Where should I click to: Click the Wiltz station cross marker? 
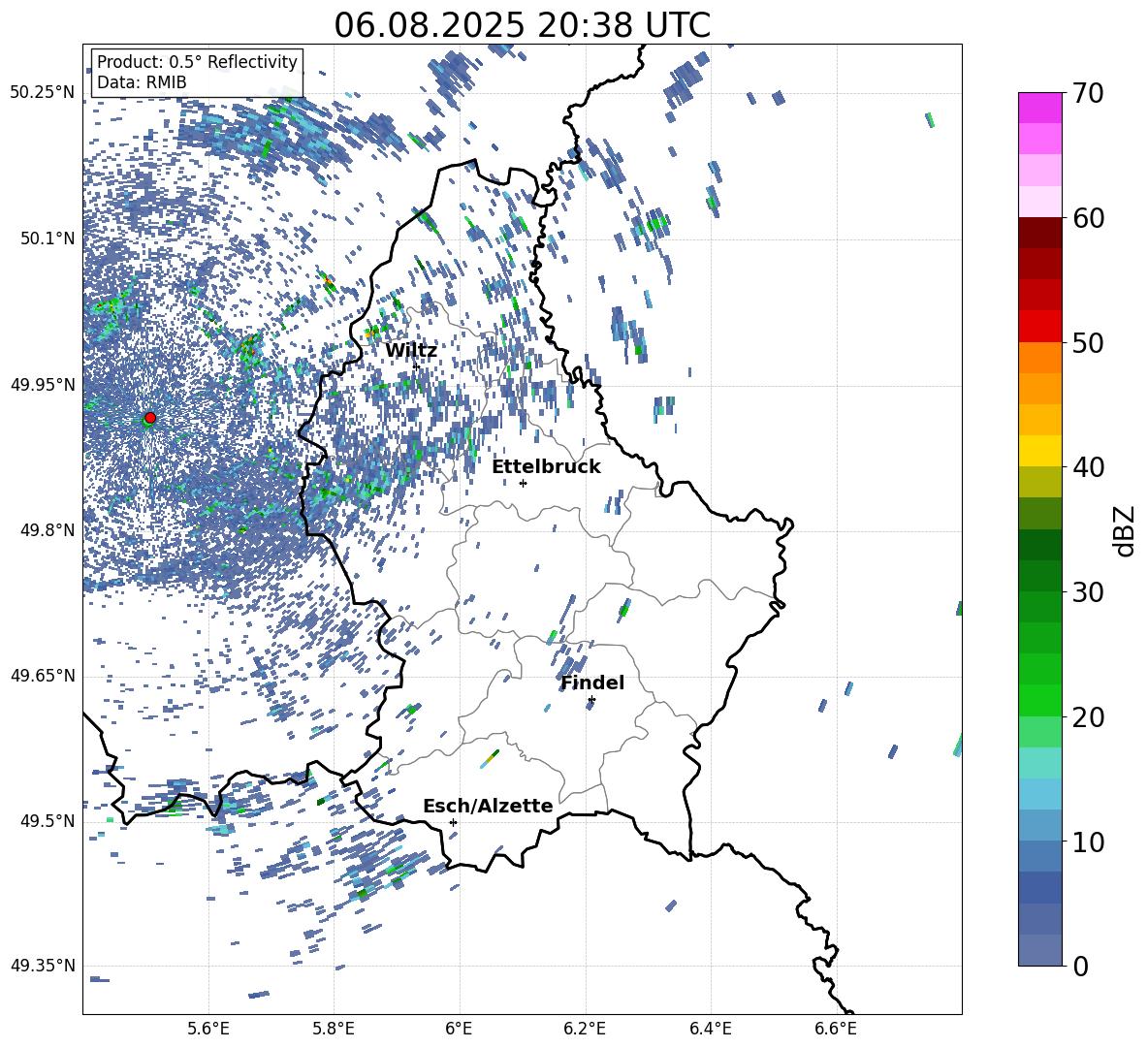click(416, 365)
